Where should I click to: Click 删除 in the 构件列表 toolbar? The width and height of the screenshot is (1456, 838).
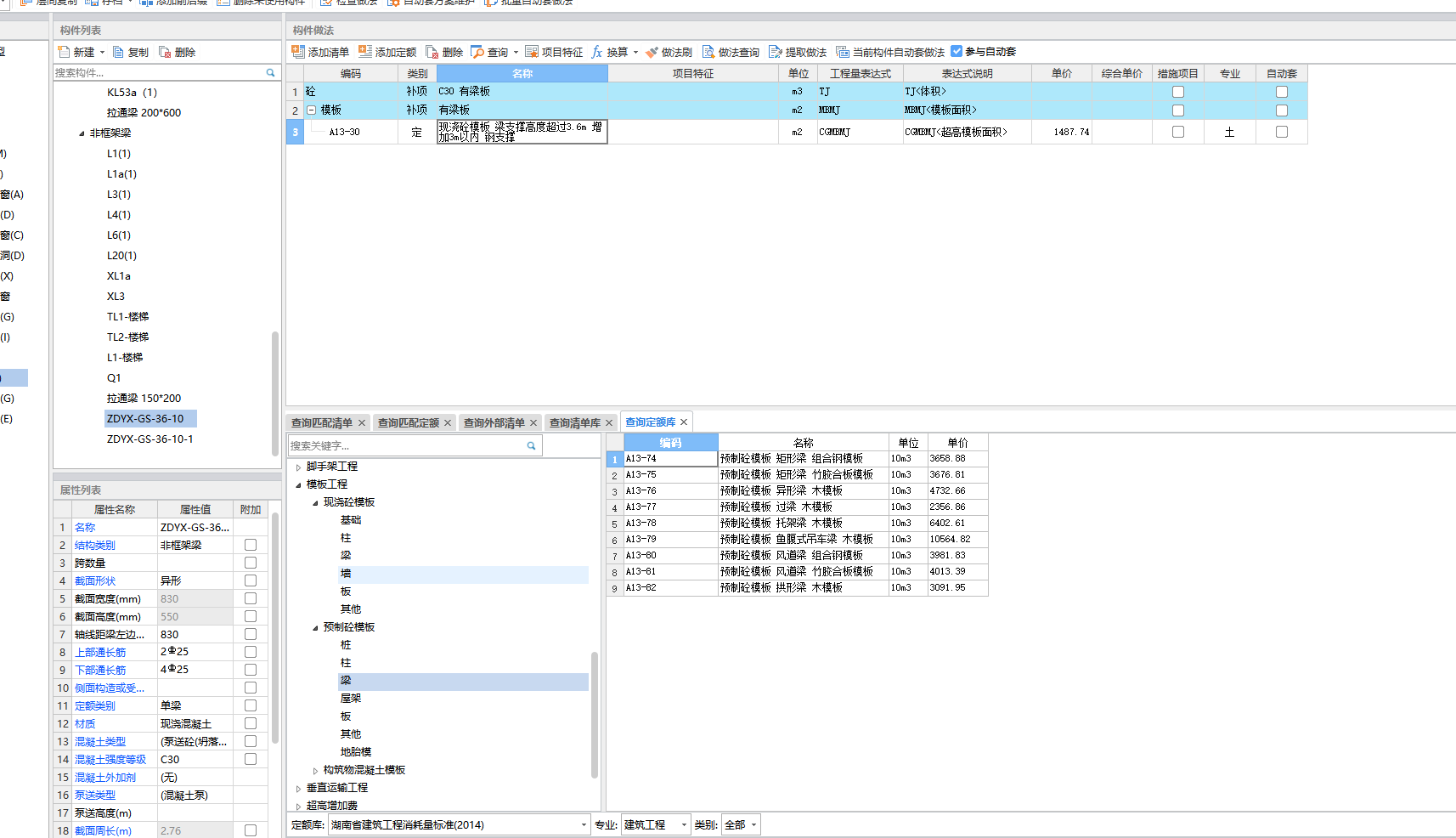pos(178,52)
